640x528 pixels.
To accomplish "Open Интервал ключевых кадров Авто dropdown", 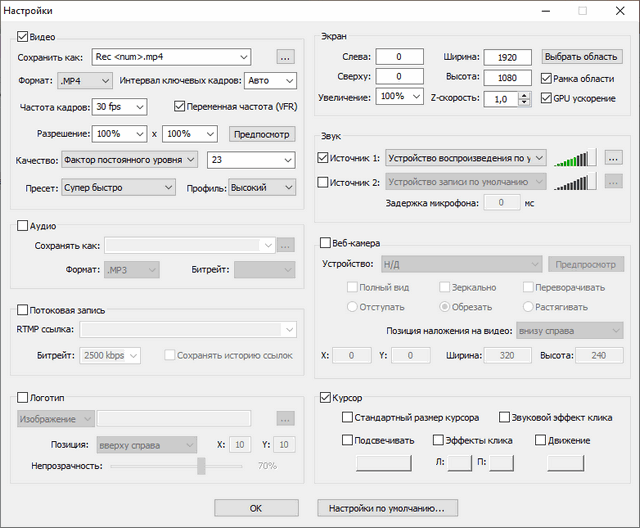I will click(270, 81).
